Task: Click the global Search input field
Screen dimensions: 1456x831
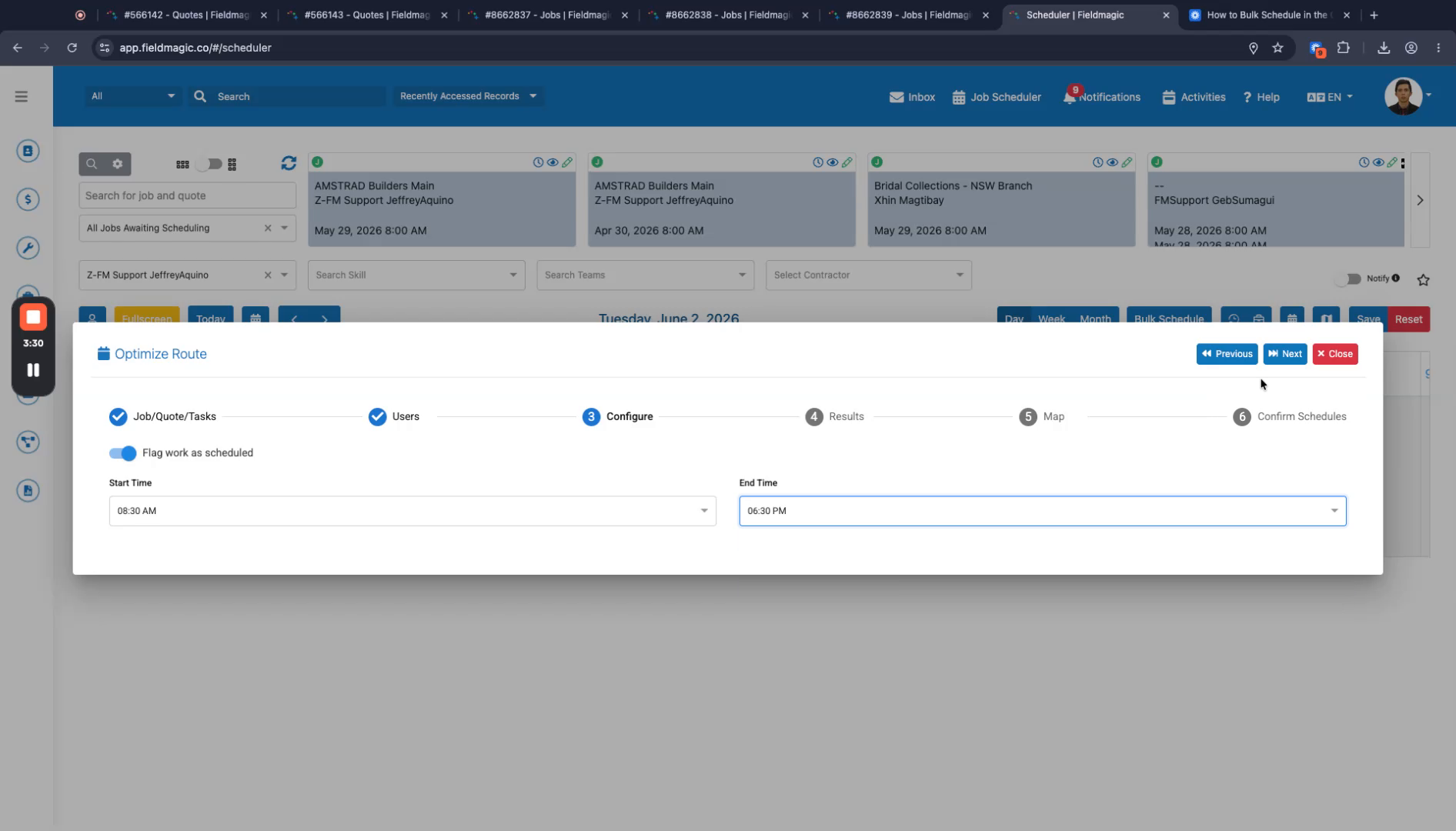Action: 299,96
